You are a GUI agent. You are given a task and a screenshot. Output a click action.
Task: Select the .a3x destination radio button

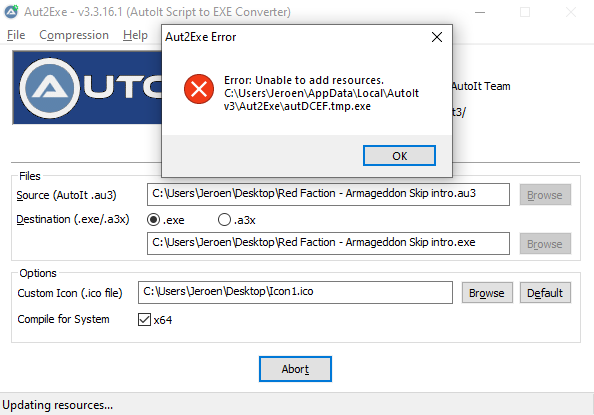[224, 220]
